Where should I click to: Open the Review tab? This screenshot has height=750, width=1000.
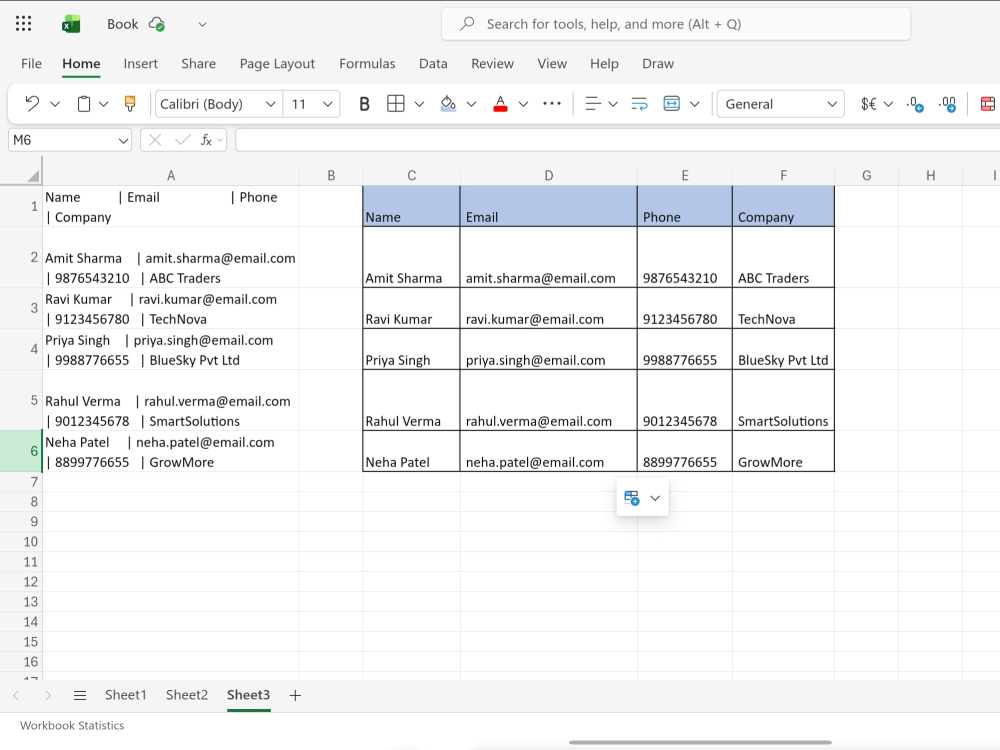tap(492, 64)
